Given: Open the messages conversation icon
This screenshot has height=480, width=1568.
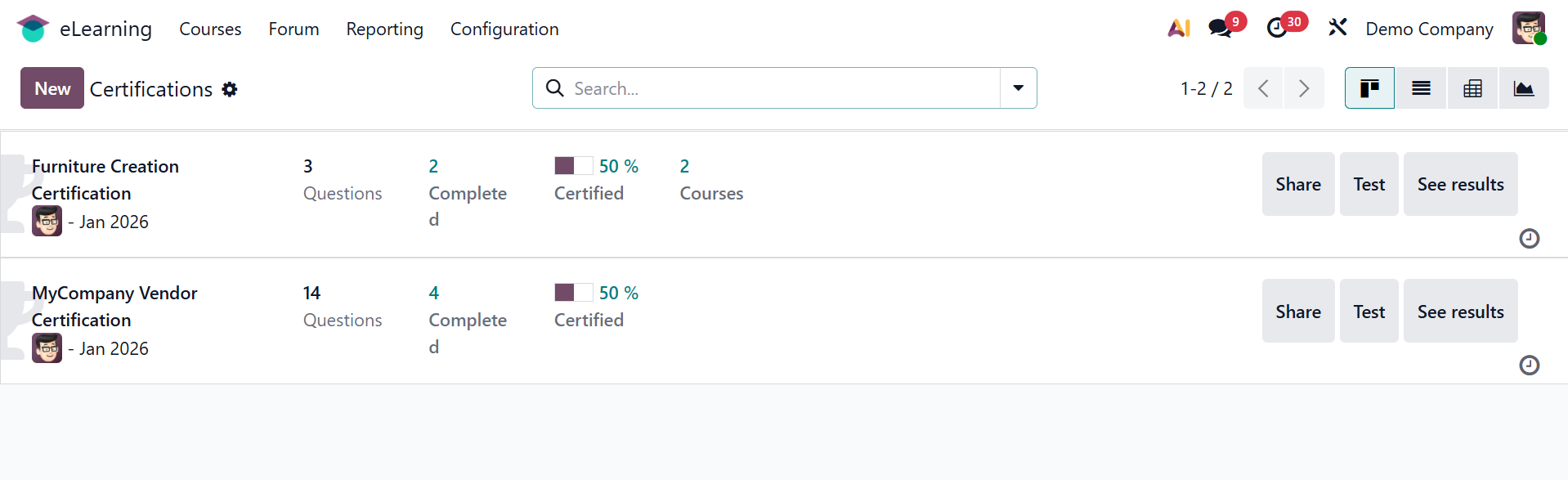Looking at the screenshot, I should (x=1221, y=29).
